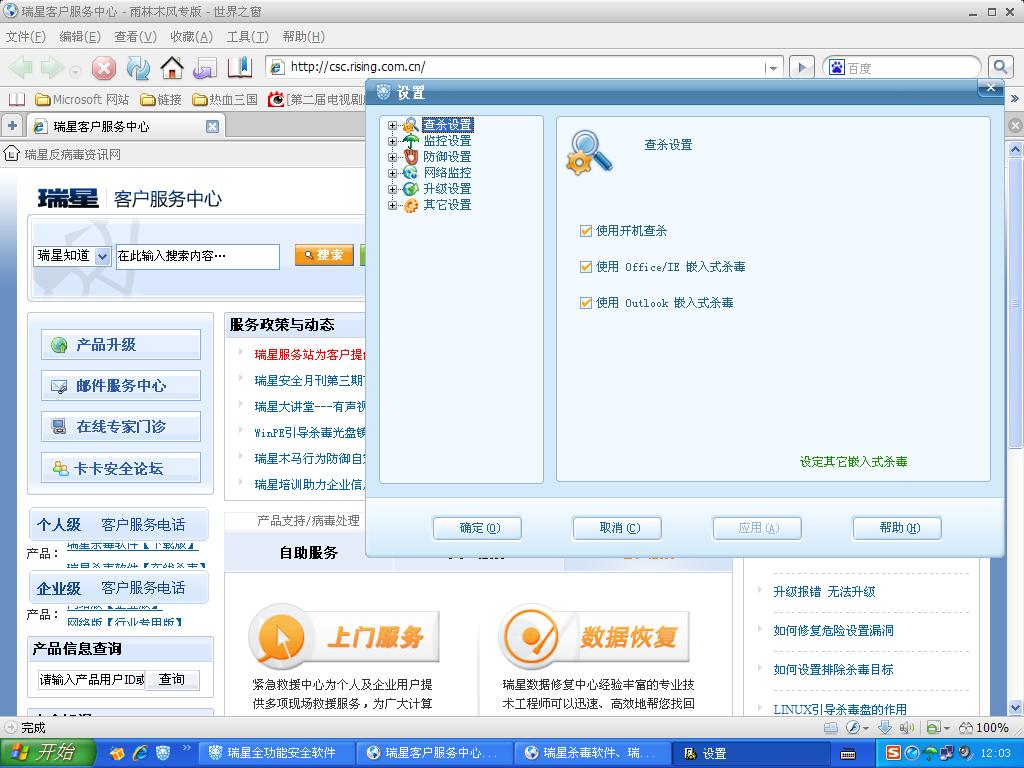Toggle 使用 Outlook 嵌入式杀毒 checkbox
The width and height of the screenshot is (1024, 768).
[x=586, y=302]
